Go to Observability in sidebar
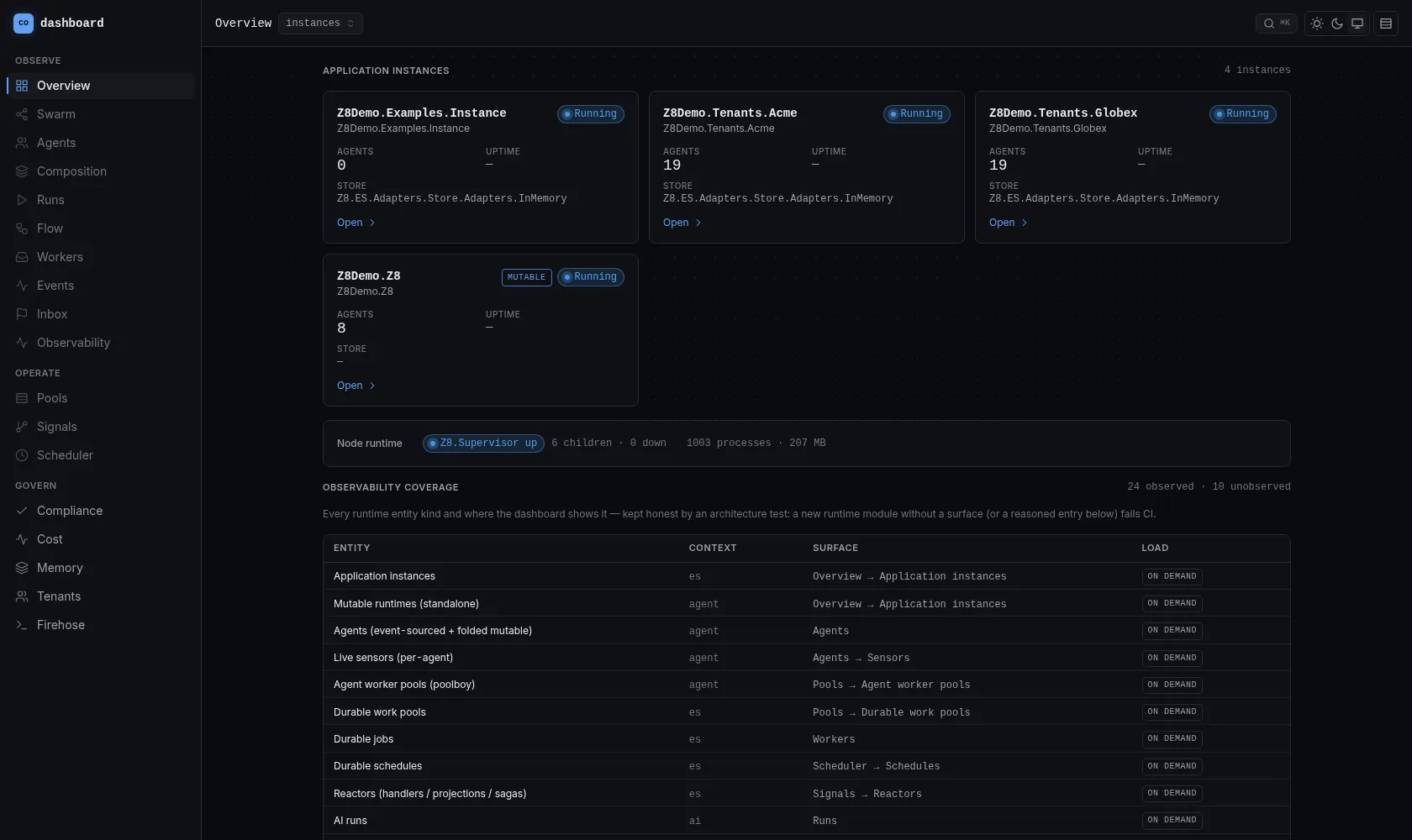The width and height of the screenshot is (1412, 840). point(101,343)
